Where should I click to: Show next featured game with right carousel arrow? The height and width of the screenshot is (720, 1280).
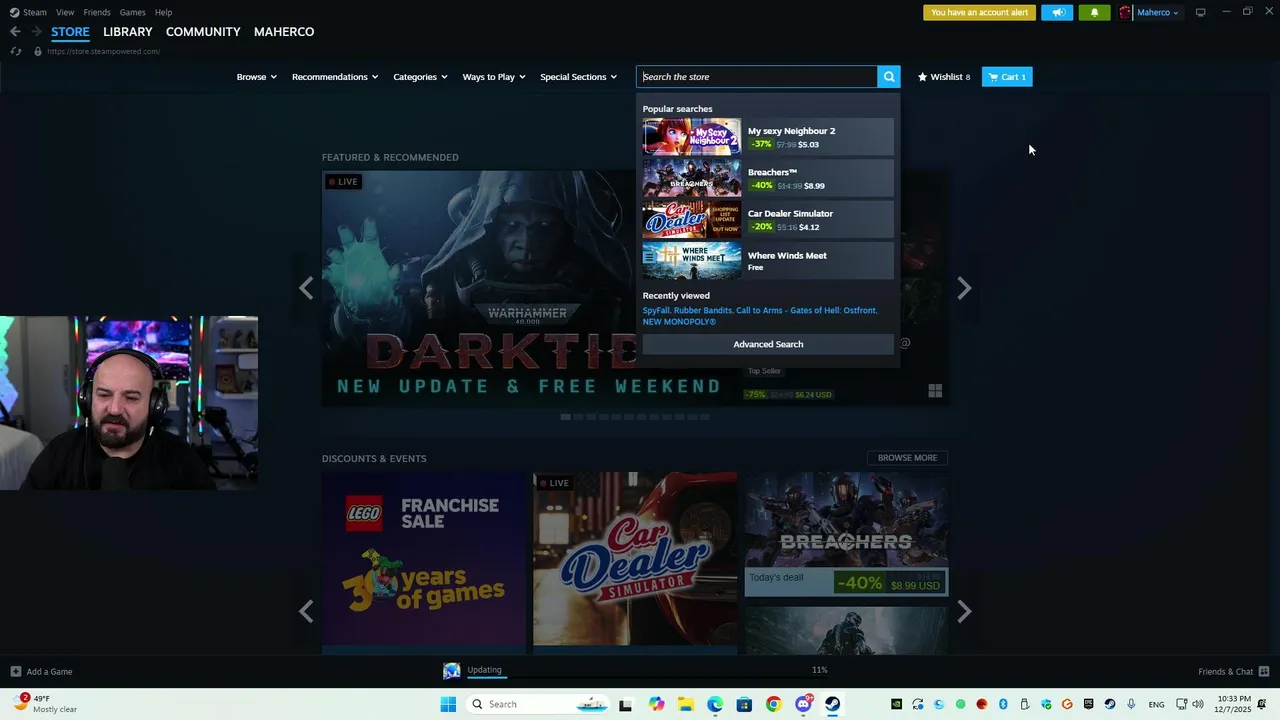[964, 288]
